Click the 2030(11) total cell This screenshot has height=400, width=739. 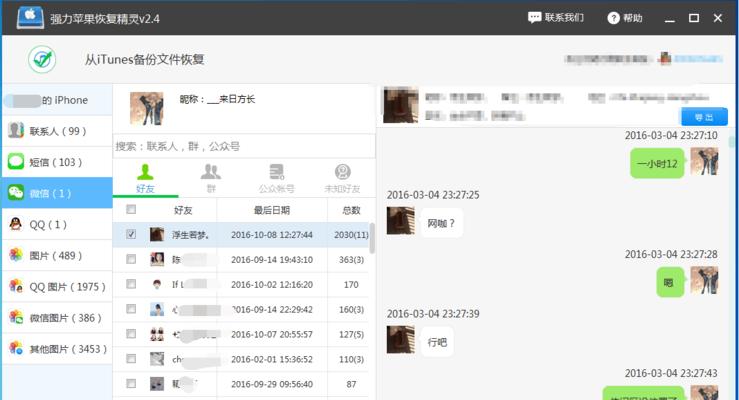351,235
